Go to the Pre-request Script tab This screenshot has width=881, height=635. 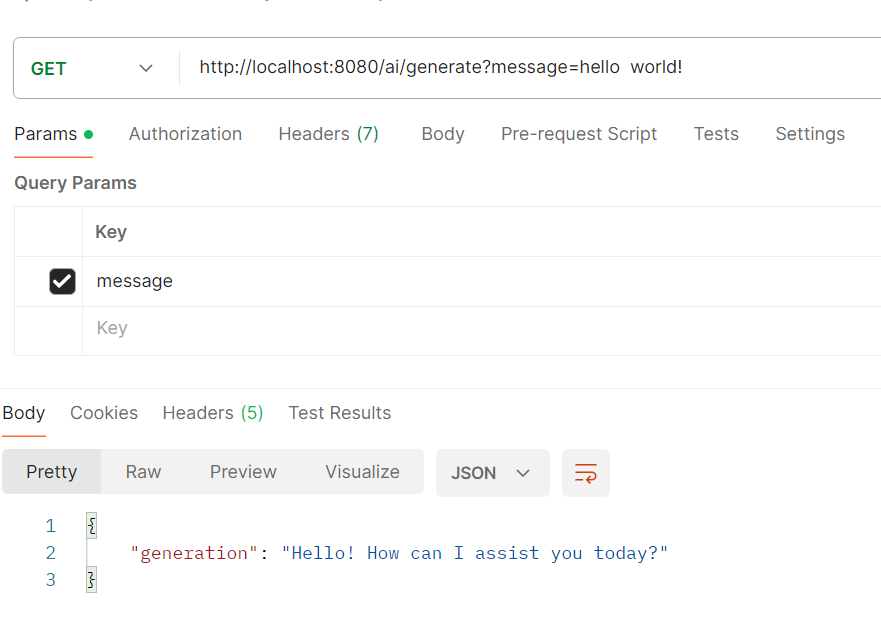579,134
